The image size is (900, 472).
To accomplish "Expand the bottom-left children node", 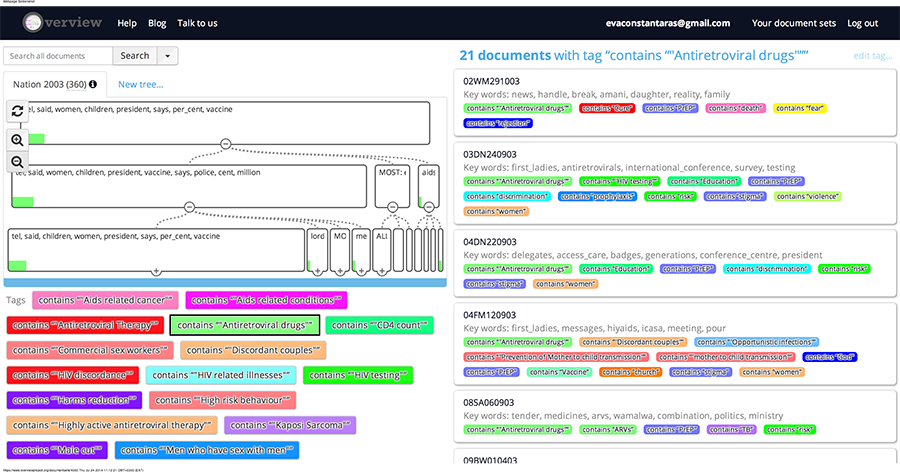I will [x=156, y=271].
